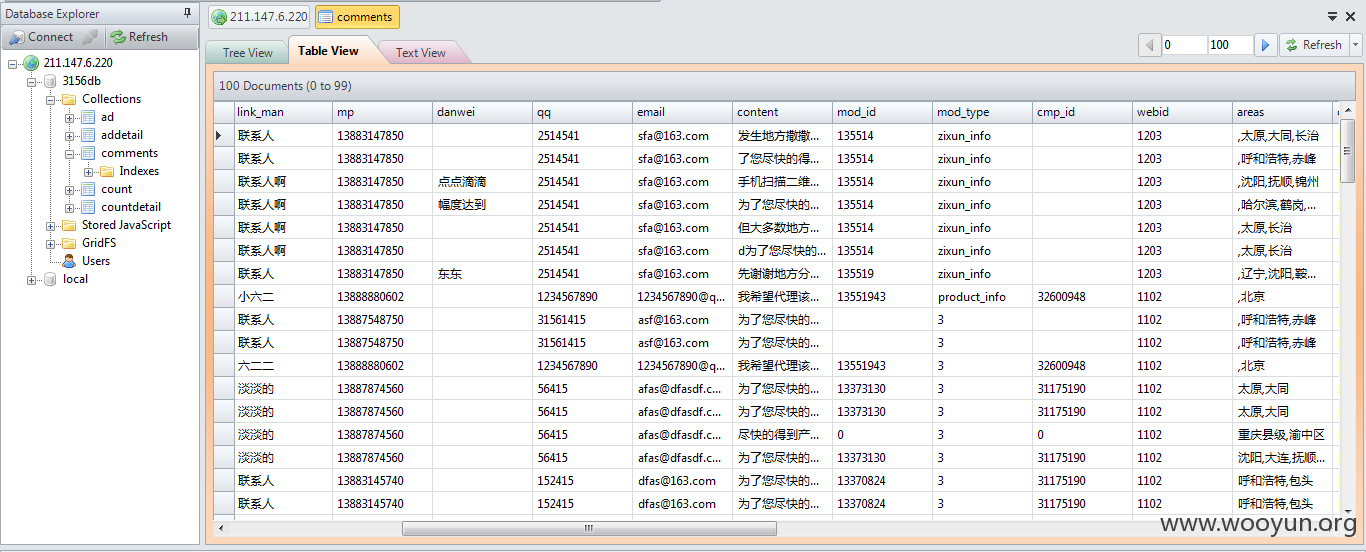Image resolution: width=1366 pixels, height=552 pixels.
Task: Click the email column header
Action: click(x=683, y=112)
